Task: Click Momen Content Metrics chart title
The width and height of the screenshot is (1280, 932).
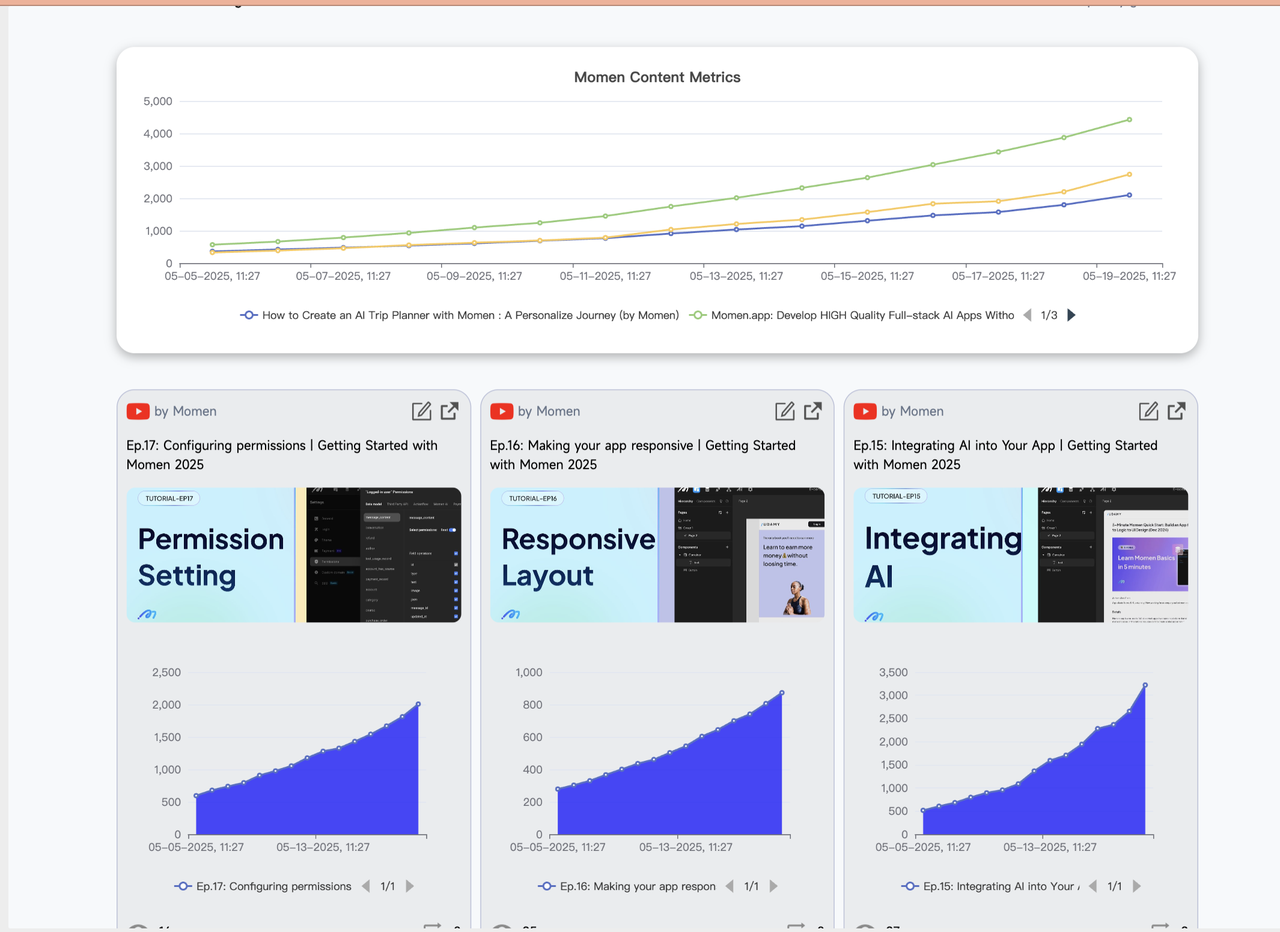Action: pos(657,77)
